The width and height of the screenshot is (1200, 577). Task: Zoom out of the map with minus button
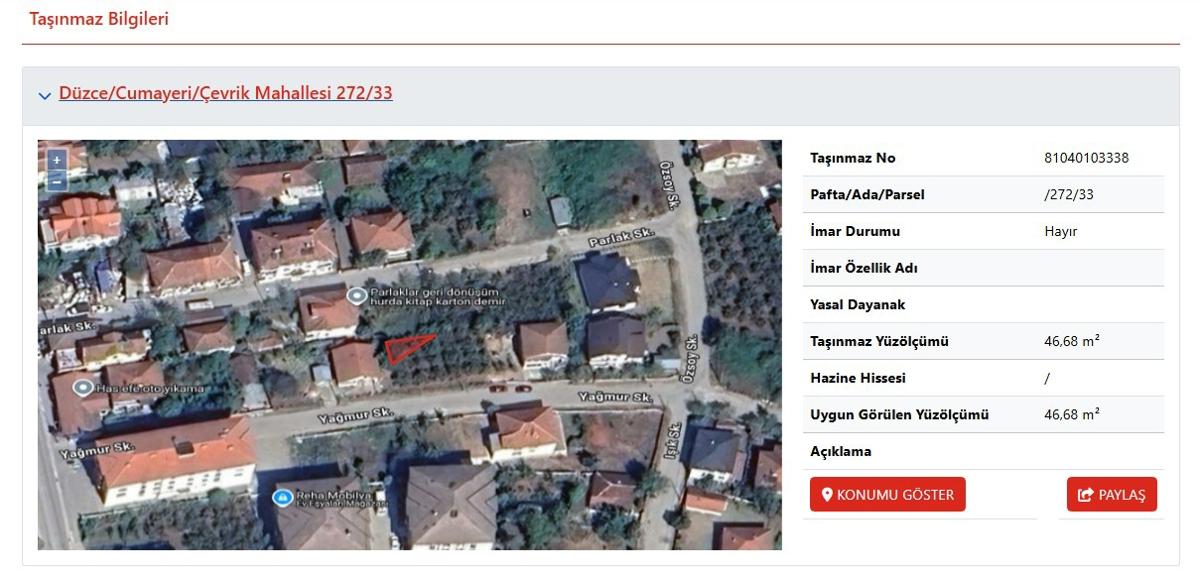(57, 181)
